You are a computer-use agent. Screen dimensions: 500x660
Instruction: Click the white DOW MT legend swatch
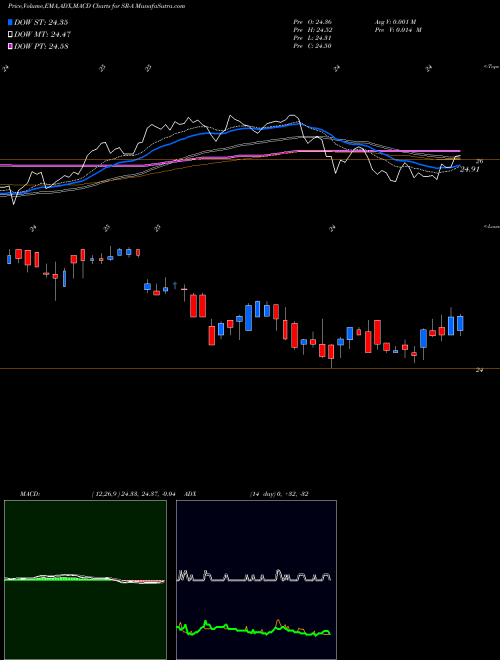click(10, 35)
